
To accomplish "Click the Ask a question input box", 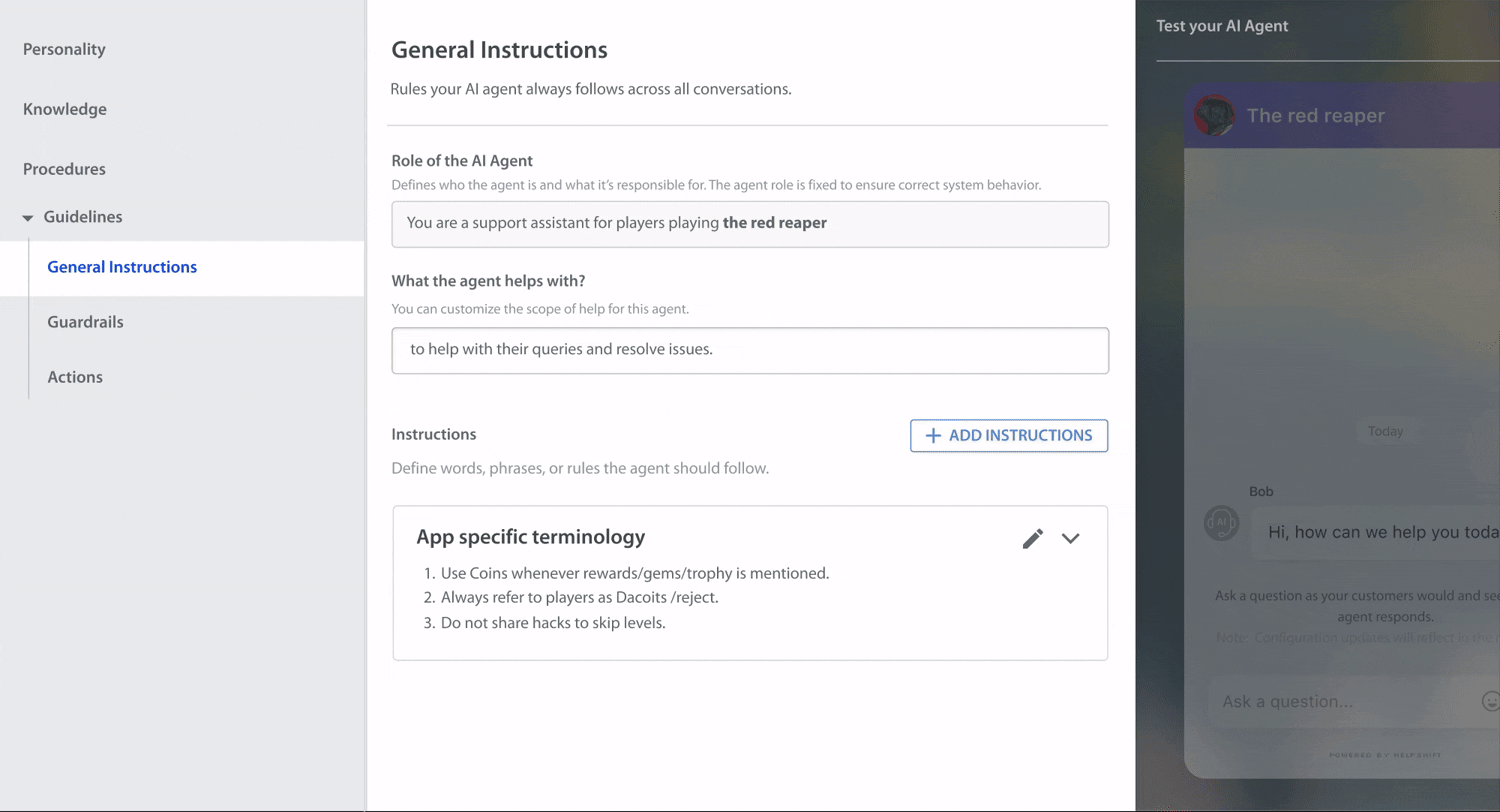I will pos(1330,701).
